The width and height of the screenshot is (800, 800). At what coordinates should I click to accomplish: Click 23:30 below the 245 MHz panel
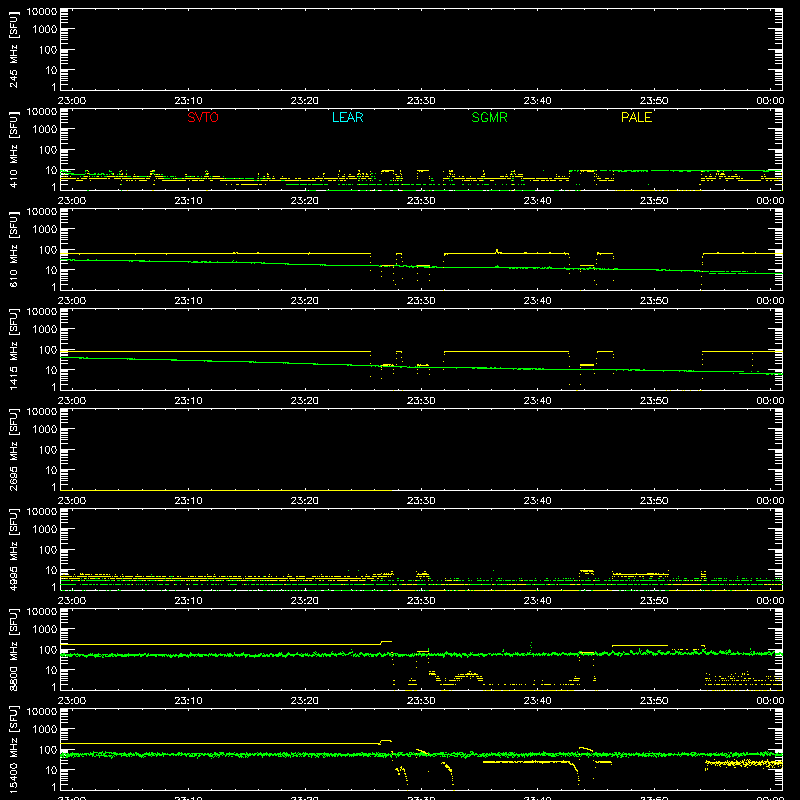pos(421,101)
